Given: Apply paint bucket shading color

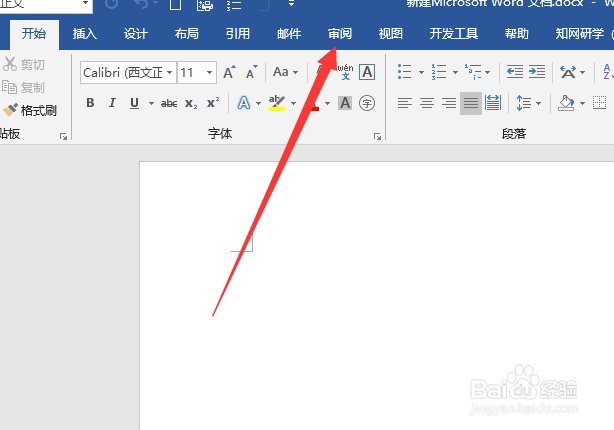Looking at the screenshot, I should tap(566, 103).
